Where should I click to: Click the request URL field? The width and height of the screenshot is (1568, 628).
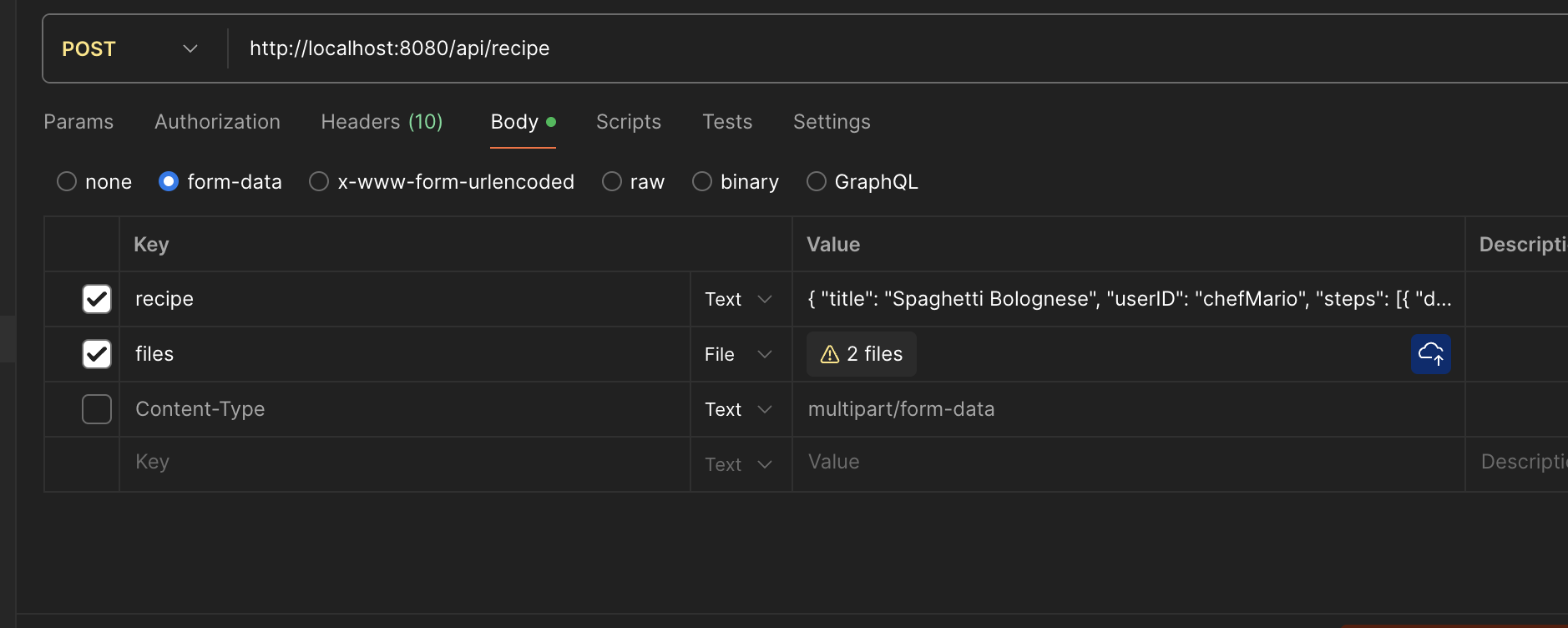[751, 48]
